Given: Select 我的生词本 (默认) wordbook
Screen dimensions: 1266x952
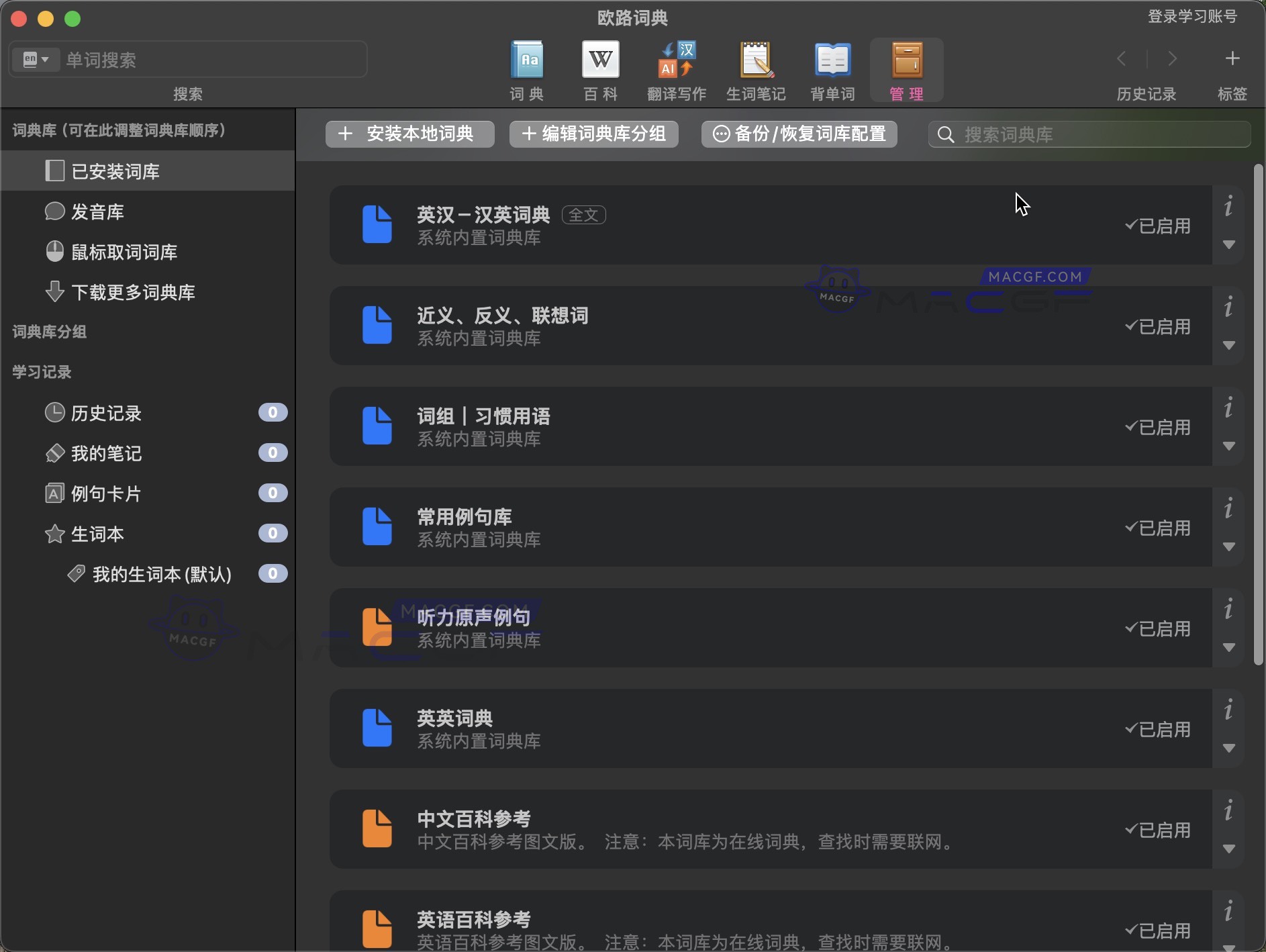Looking at the screenshot, I should (162, 574).
